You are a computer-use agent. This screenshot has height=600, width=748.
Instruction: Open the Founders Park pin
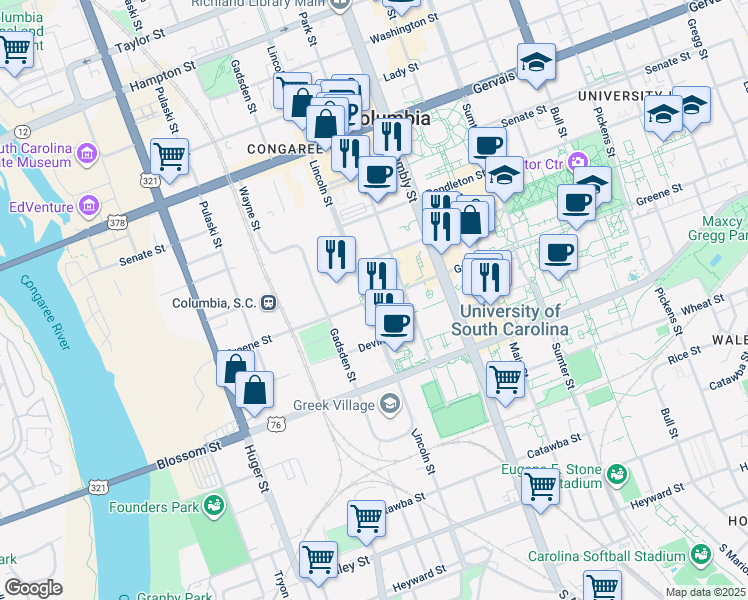pos(214,507)
